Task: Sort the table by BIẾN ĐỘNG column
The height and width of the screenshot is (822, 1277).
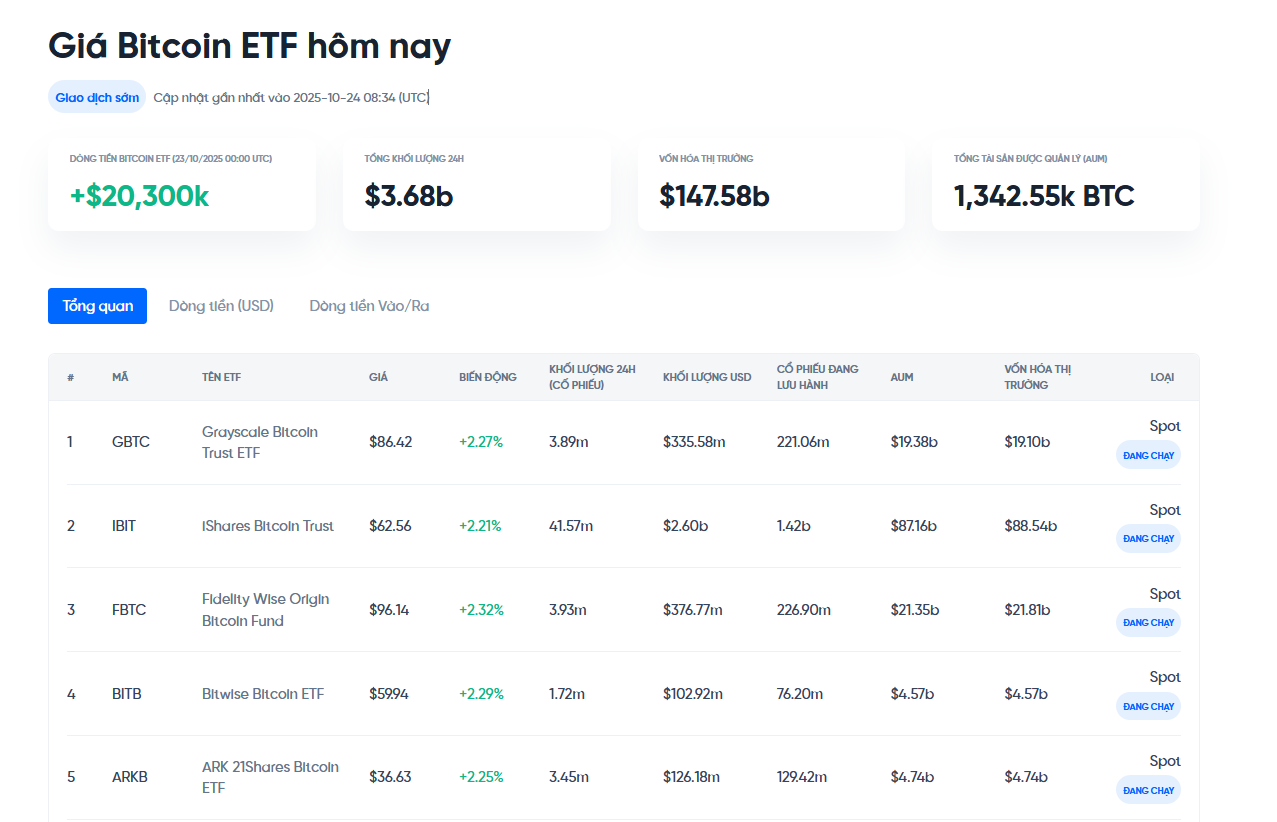Action: [x=486, y=377]
